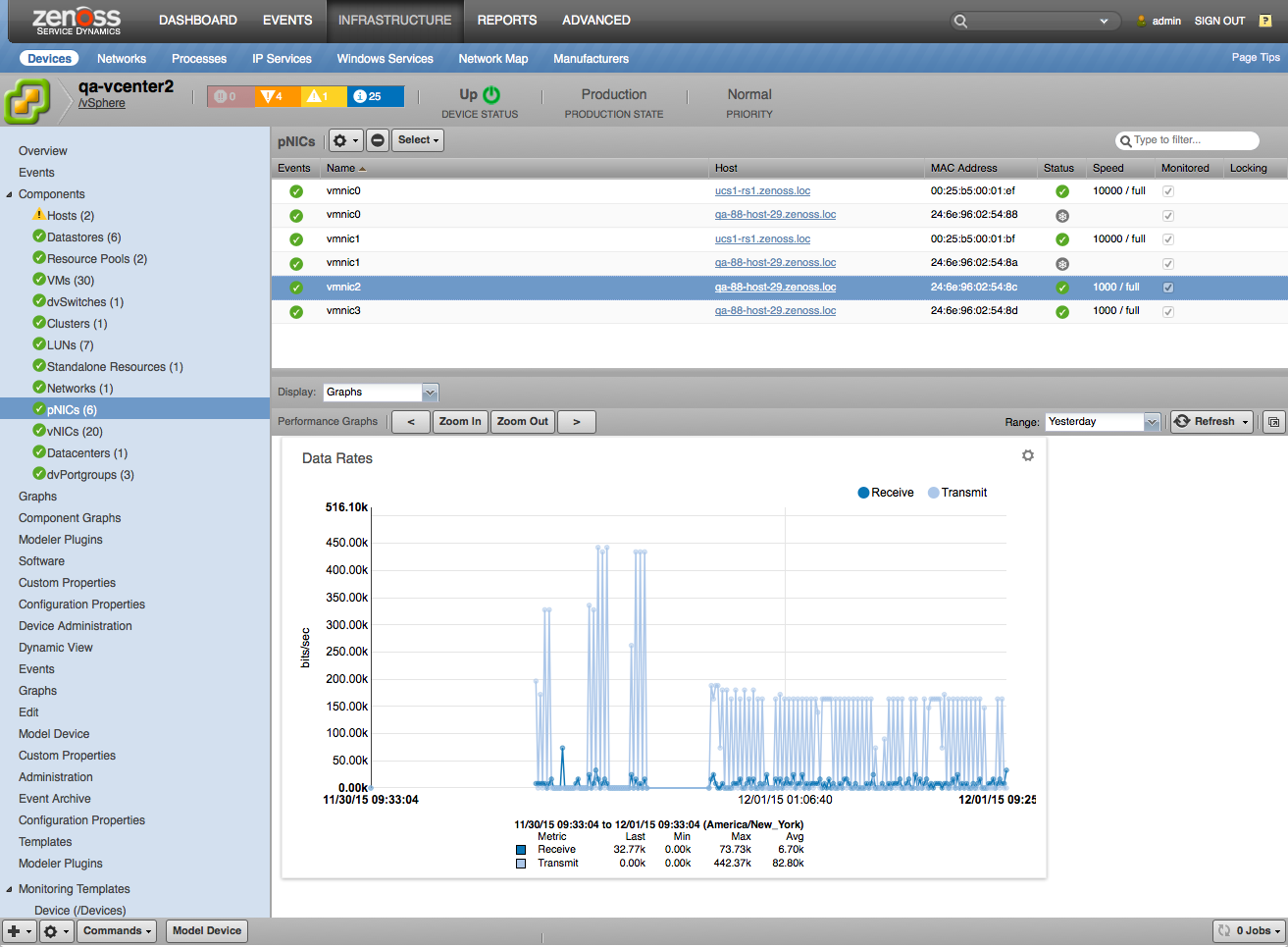Click the Zenoss Service Dynamics logo
The image size is (1288, 947).
77,21
